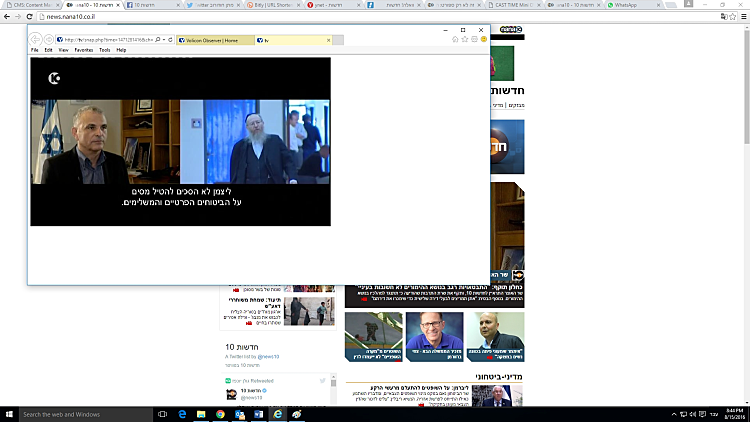Click Chrome's back arrow button

tap(7, 16)
